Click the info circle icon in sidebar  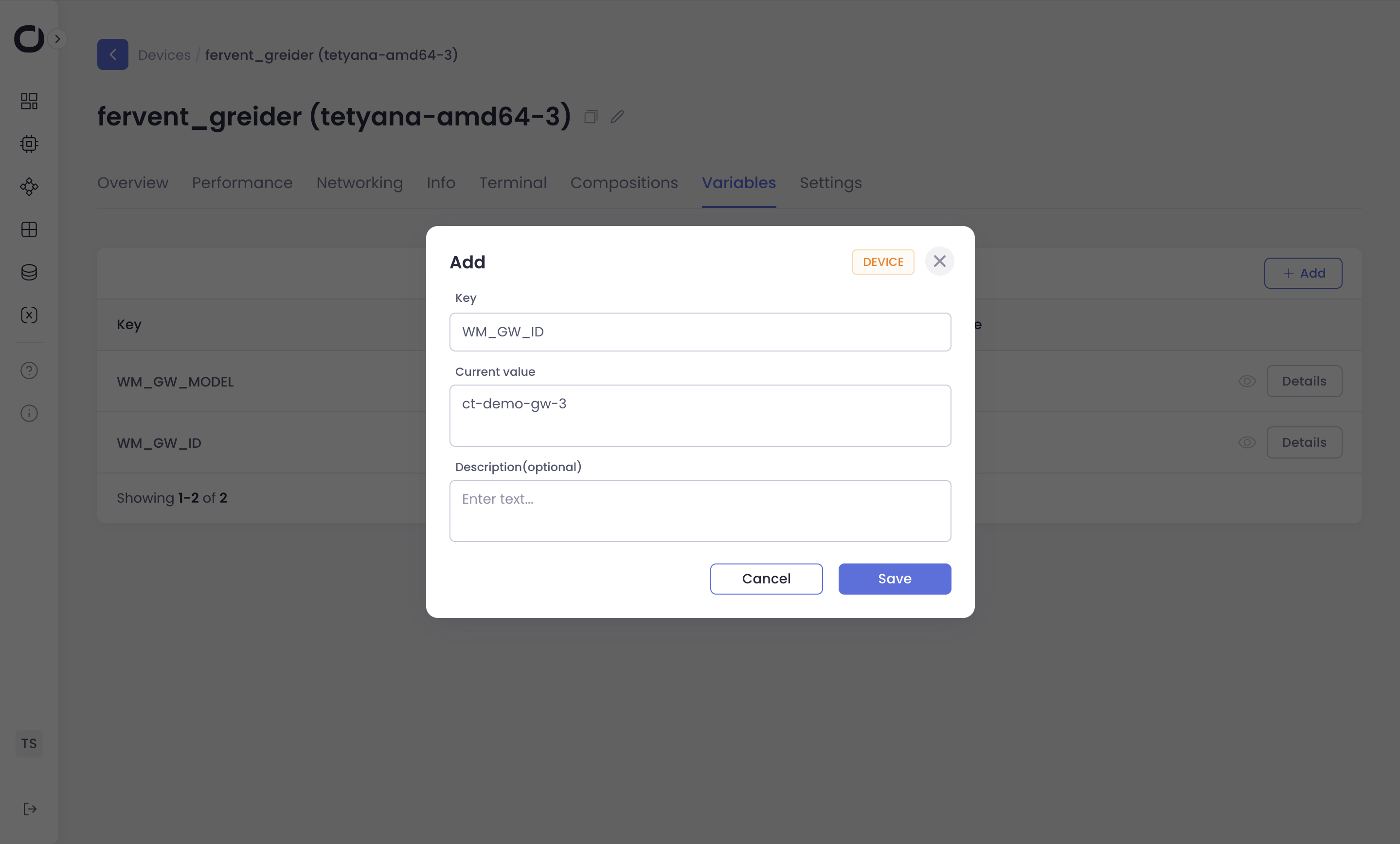pyautogui.click(x=29, y=413)
